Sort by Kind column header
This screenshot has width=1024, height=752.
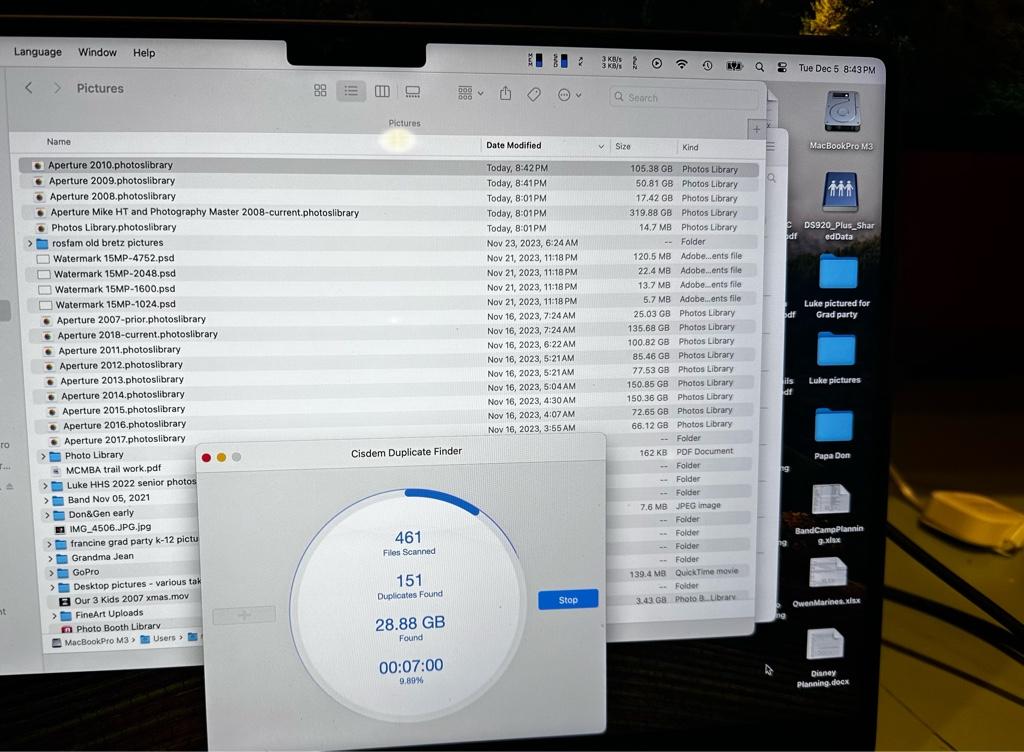(690, 148)
